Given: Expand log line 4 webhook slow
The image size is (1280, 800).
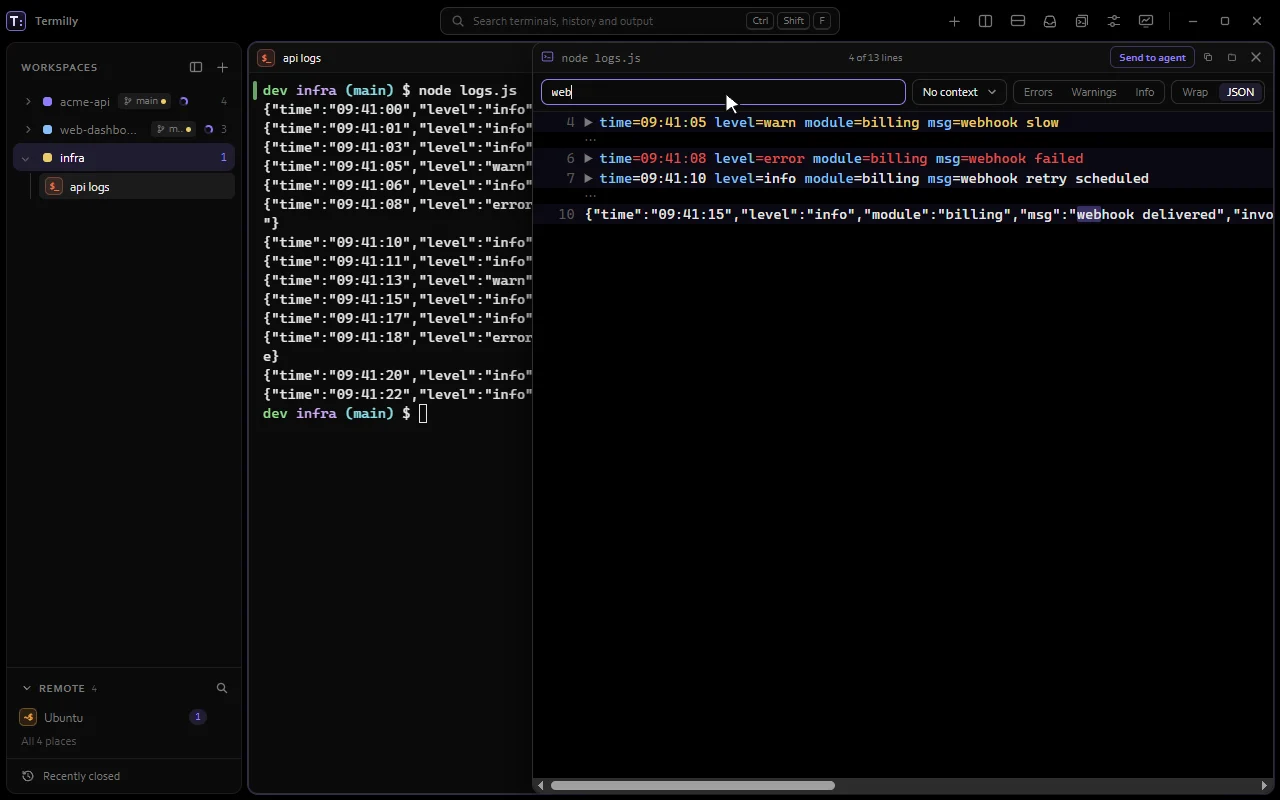Looking at the screenshot, I should pos(588,123).
